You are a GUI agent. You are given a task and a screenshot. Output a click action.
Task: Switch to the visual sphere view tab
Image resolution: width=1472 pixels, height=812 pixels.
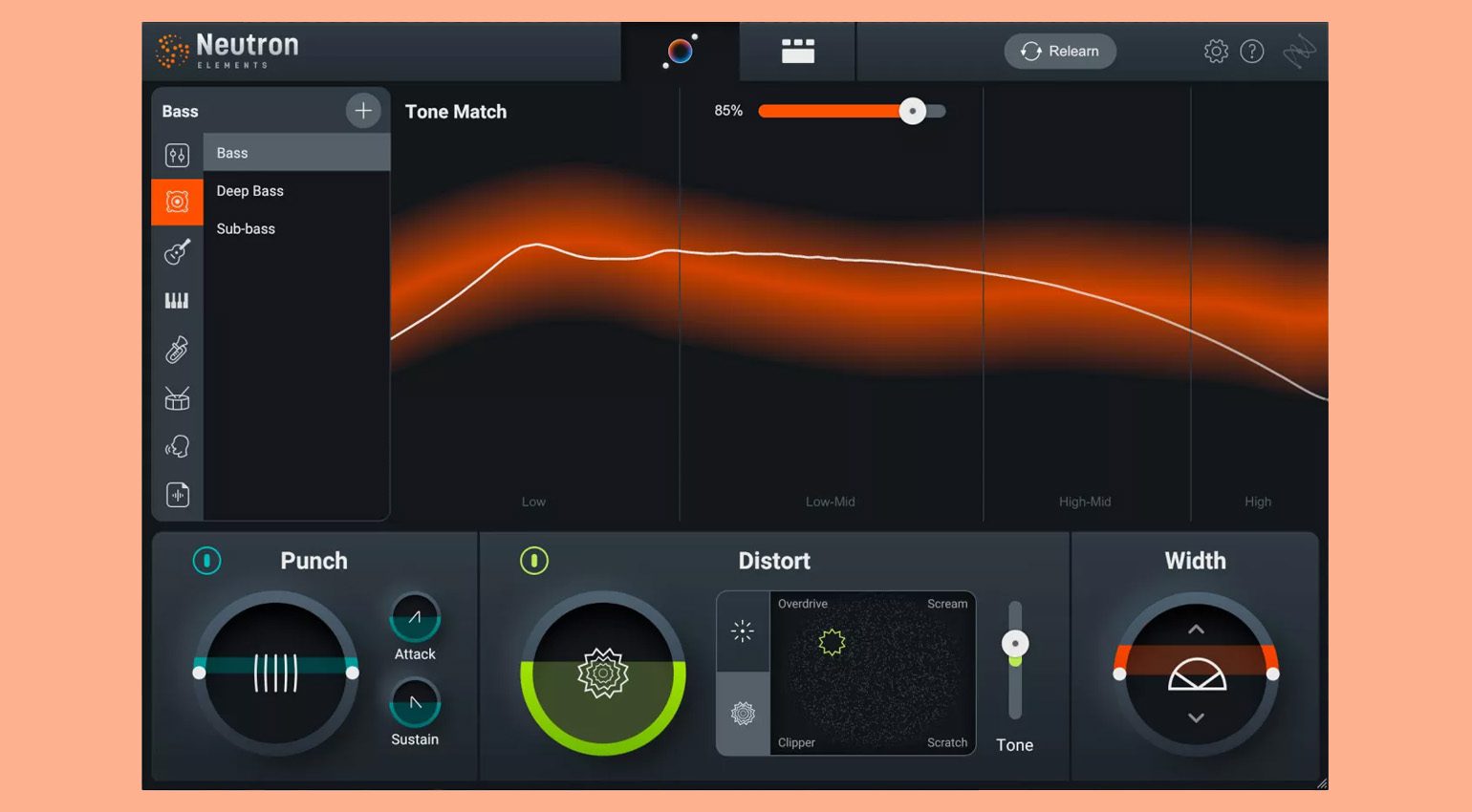(680, 52)
